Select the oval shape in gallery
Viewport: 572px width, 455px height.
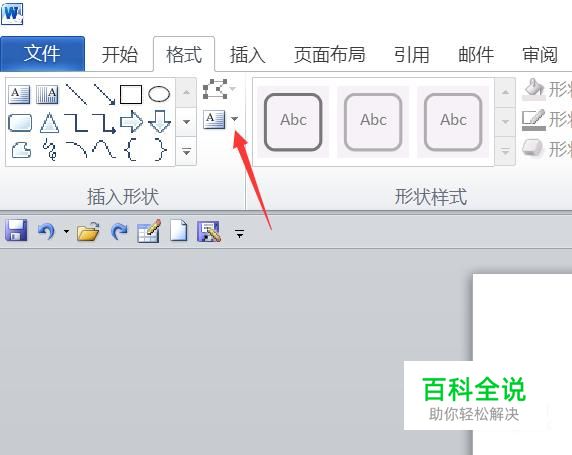click(159, 94)
